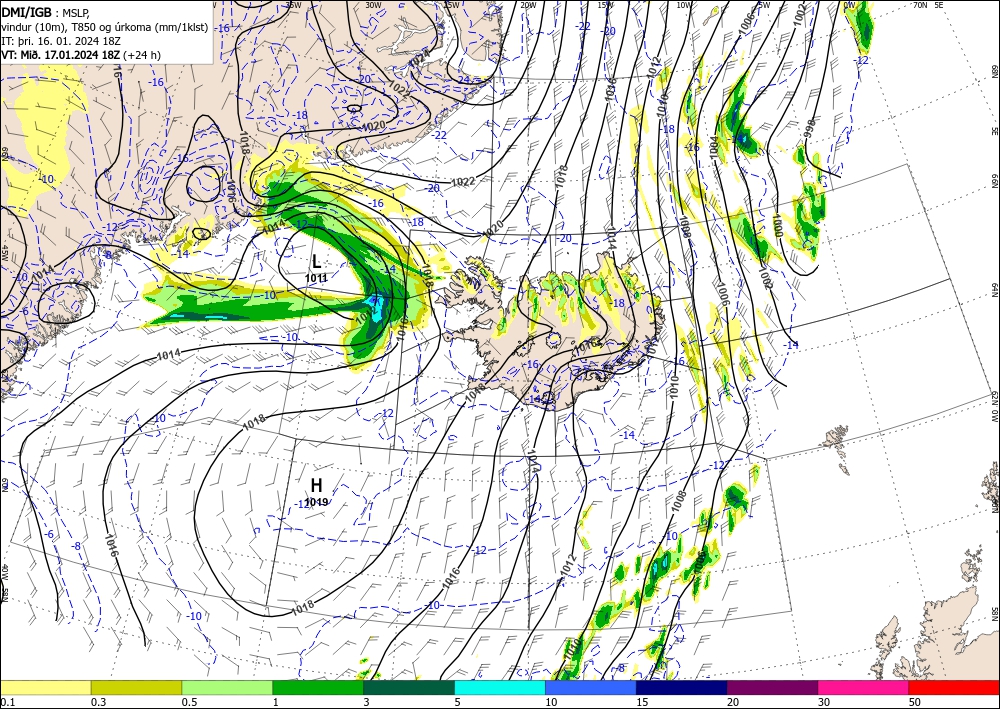Click the '50' legend value
This screenshot has height=709, width=1000.
[915, 702]
